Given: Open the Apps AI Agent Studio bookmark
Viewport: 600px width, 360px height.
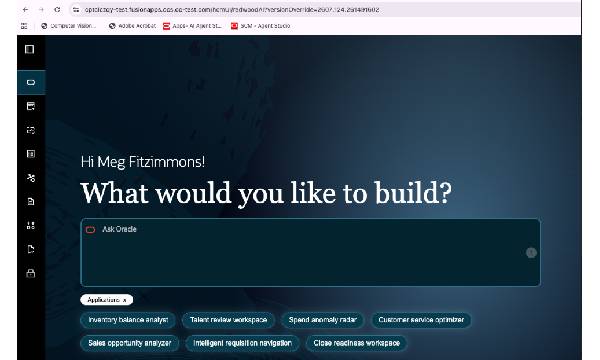Looking at the screenshot, I should tap(192, 26).
